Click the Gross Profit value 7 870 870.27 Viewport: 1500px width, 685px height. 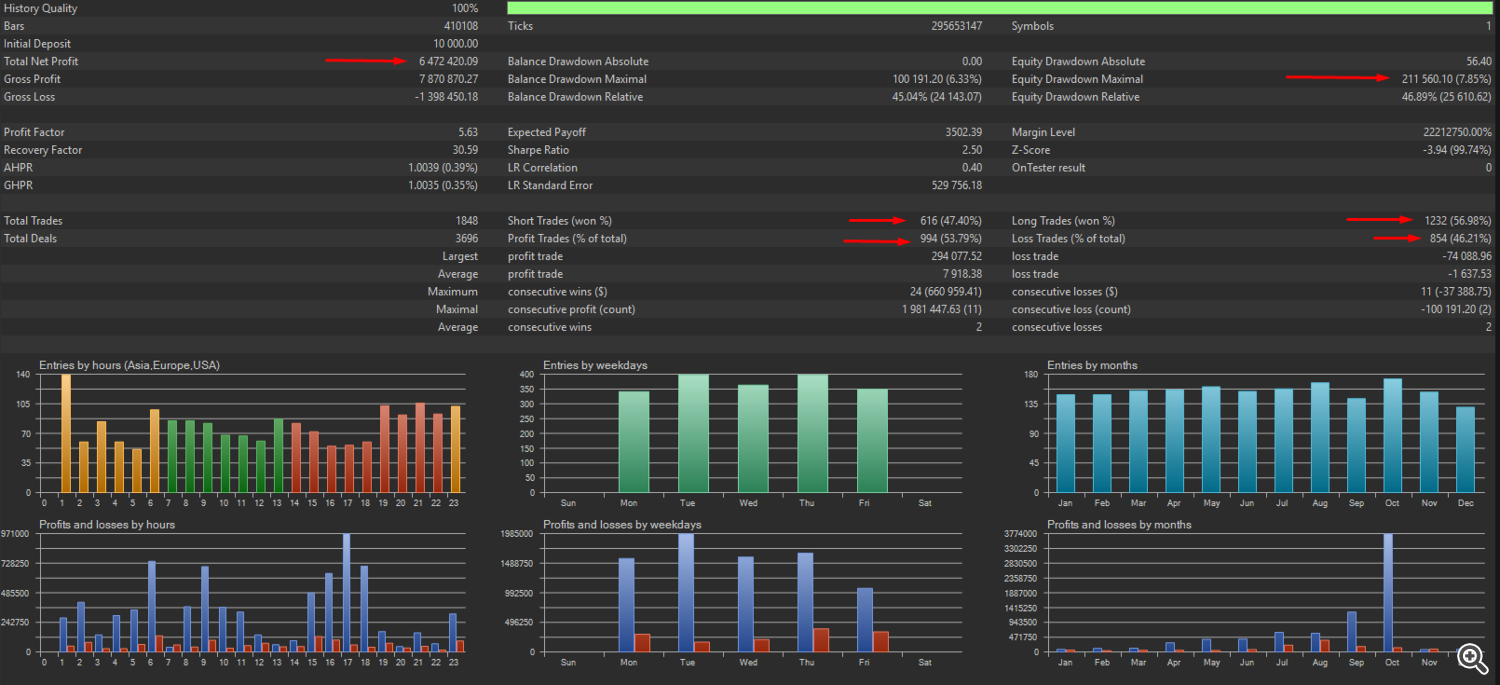(449, 79)
